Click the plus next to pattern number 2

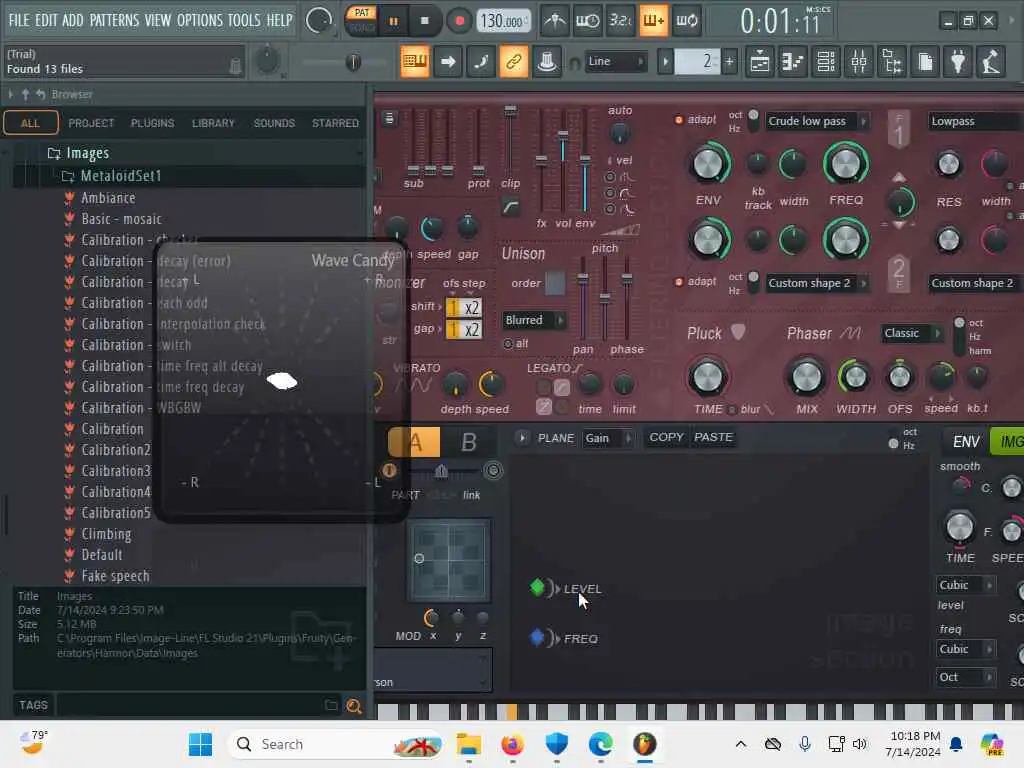tap(729, 62)
